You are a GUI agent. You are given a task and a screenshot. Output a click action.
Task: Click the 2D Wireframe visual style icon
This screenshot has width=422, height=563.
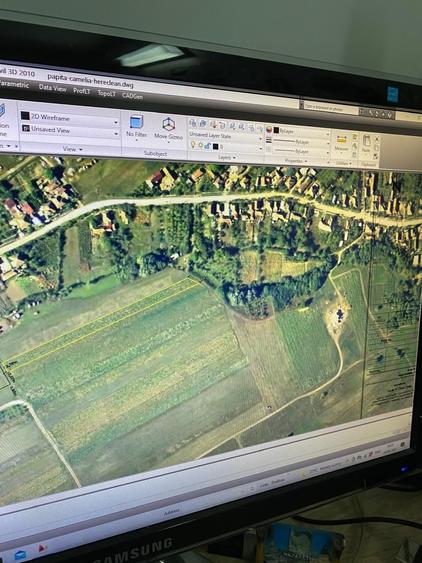pyautogui.click(x=25, y=116)
